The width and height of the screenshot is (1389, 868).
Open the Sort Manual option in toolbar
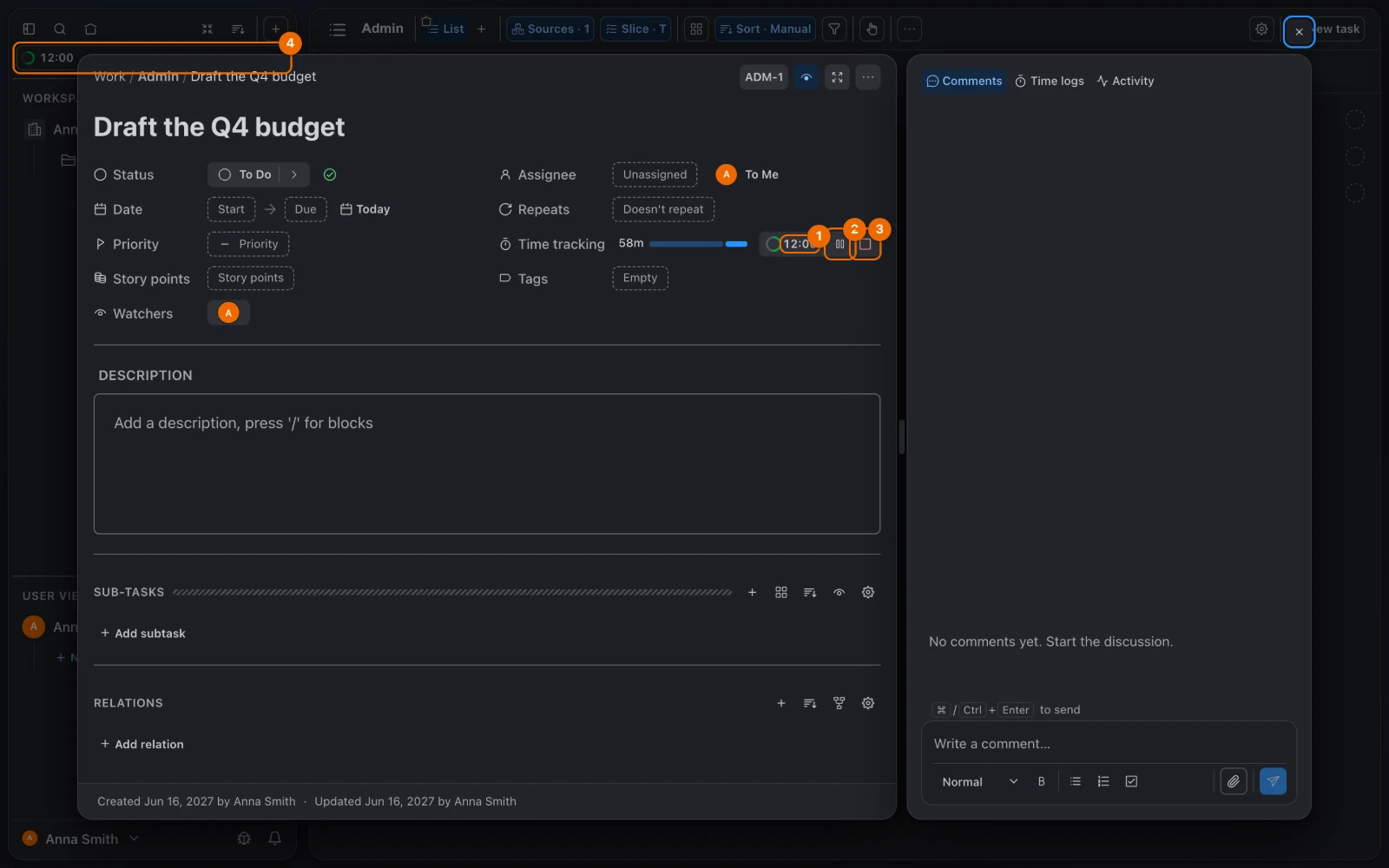pyautogui.click(x=765, y=29)
